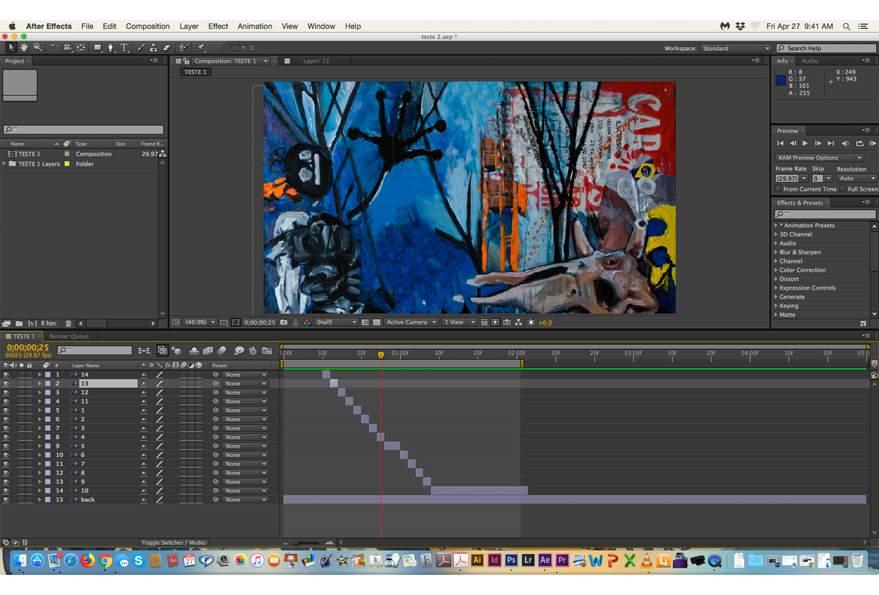Click the yellow label swatch of TESTE 1 Layers
This screenshot has width=879, height=595.
(x=67, y=164)
